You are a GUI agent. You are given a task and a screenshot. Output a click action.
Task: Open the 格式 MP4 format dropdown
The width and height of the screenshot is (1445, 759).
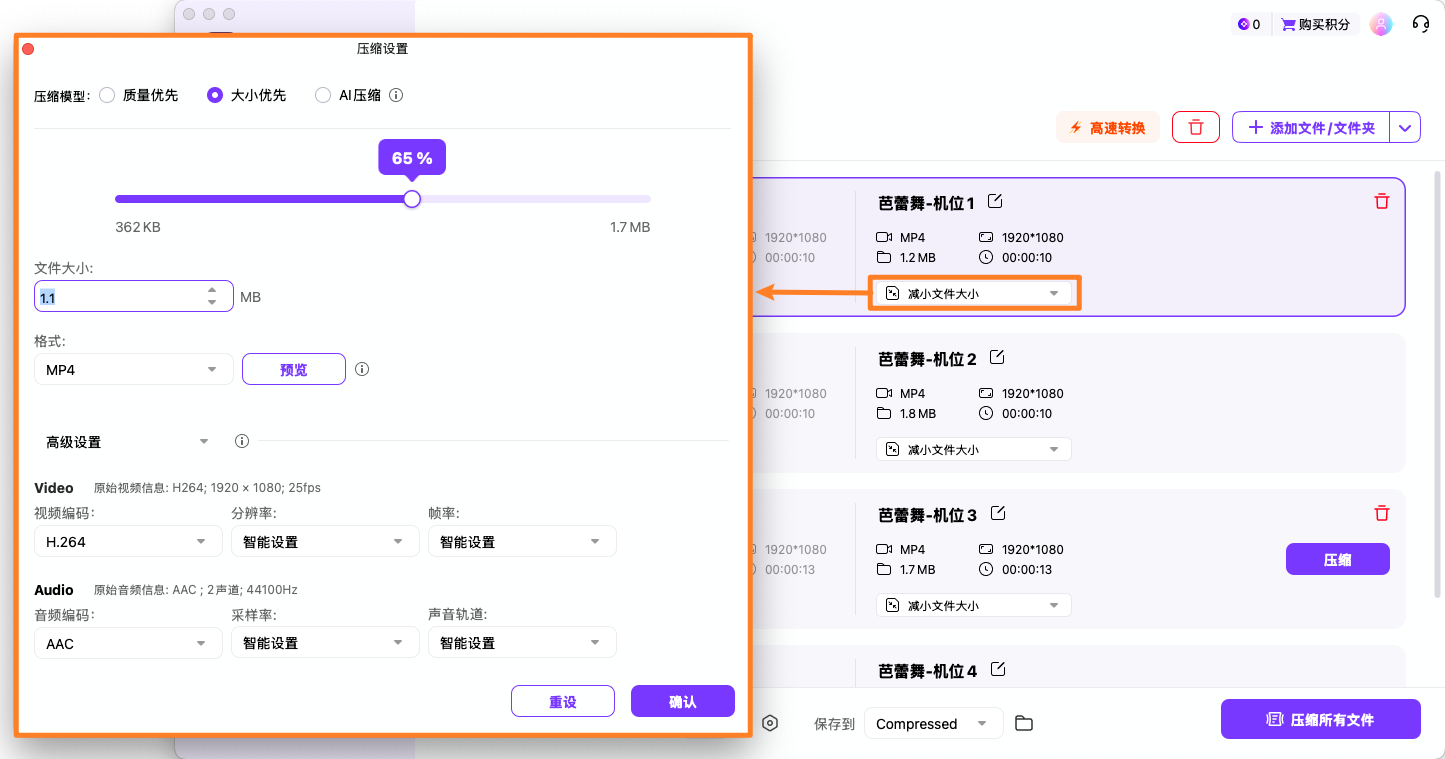133,369
